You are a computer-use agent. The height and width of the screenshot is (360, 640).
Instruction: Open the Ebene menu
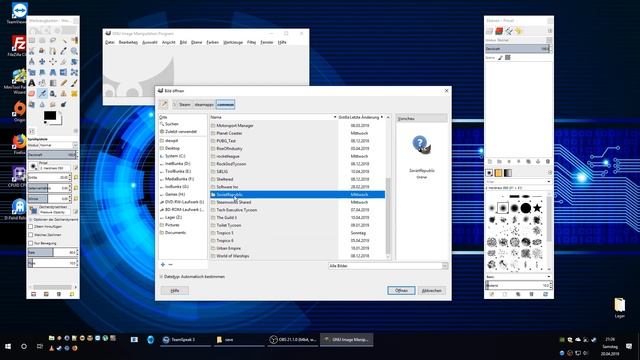[197, 42]
